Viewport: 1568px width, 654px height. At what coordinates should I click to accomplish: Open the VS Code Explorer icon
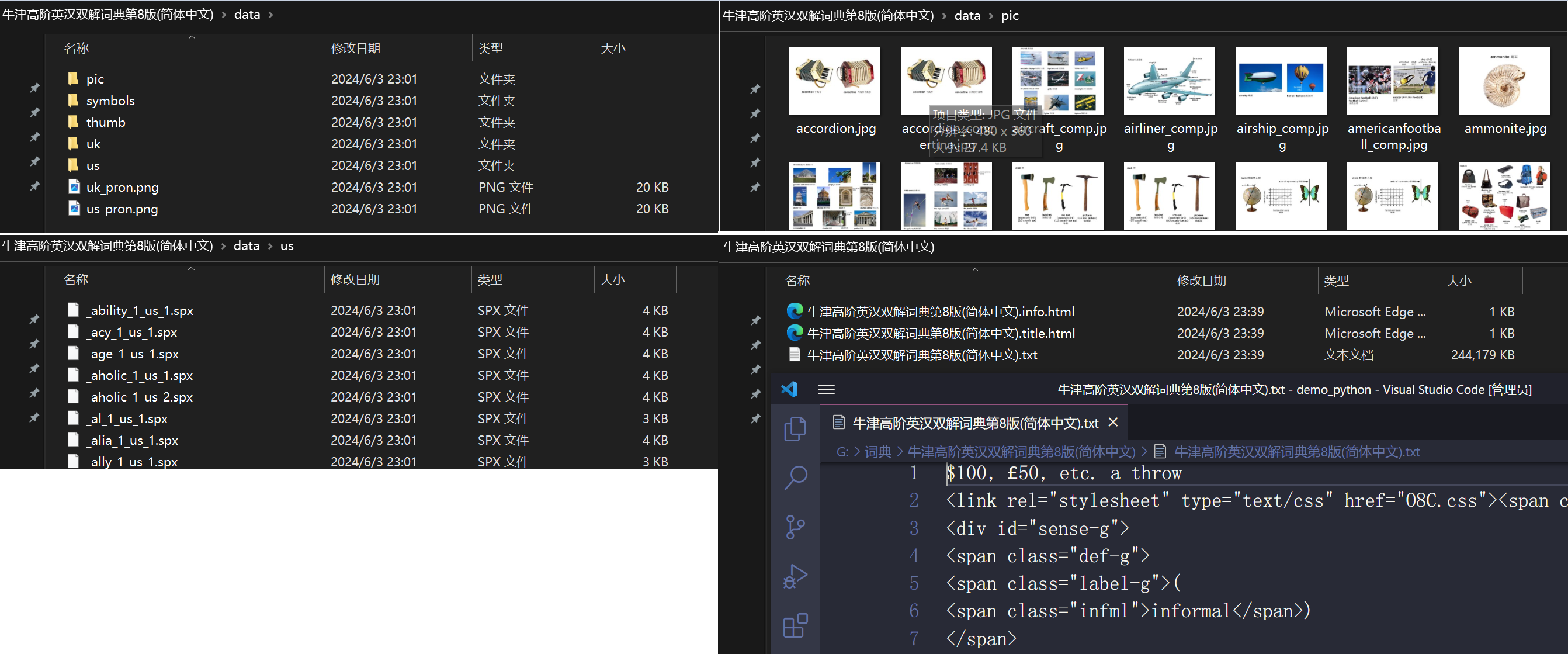[795, 428]
